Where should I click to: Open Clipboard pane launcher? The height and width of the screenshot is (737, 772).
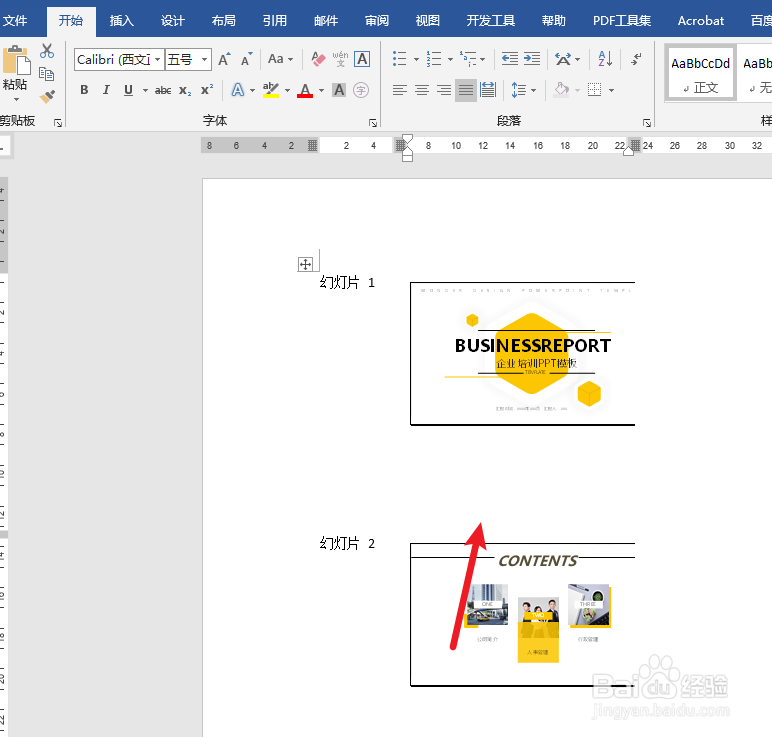pos(58,123)
